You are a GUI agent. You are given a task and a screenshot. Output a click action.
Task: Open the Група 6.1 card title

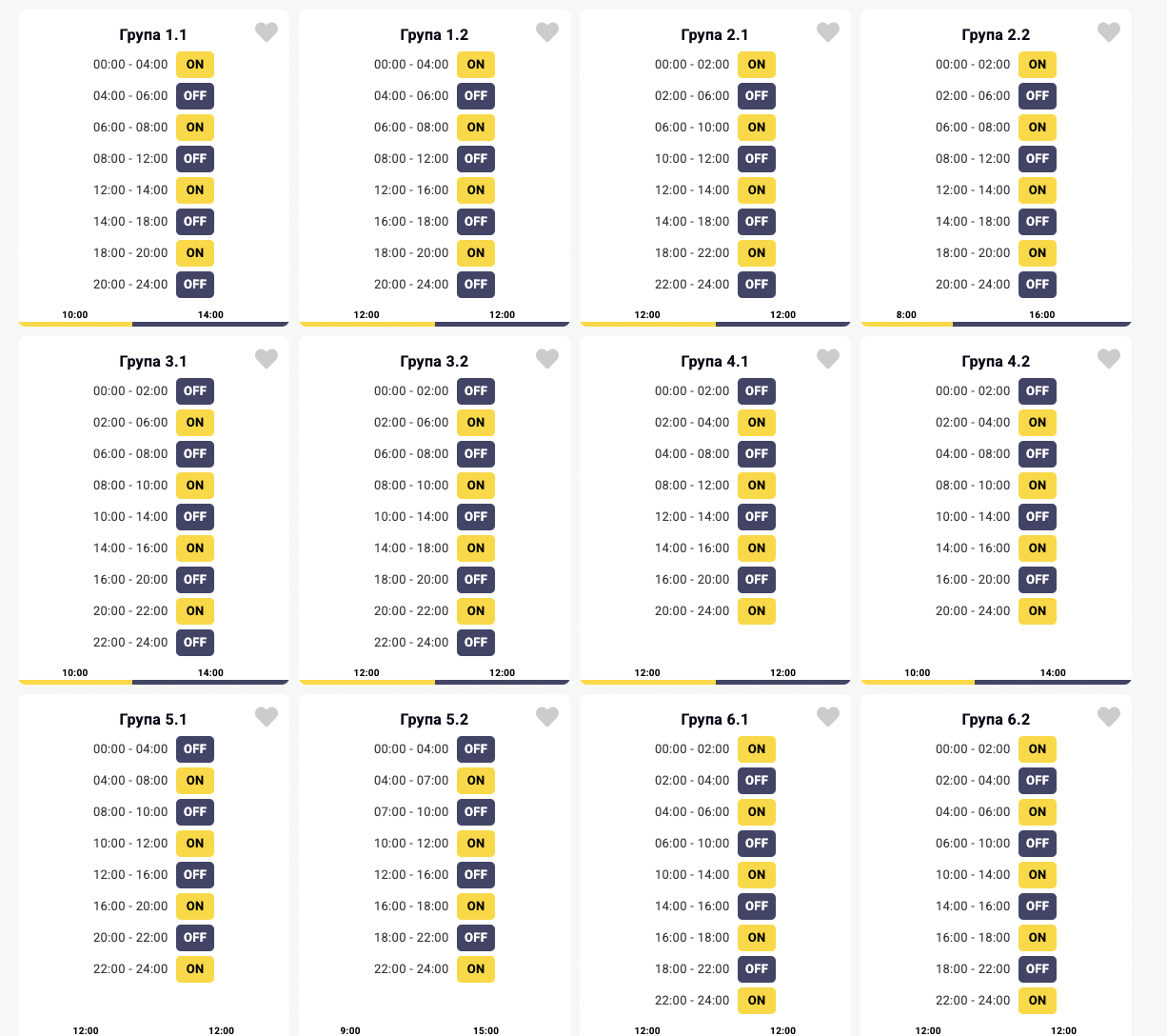[715, 720]
